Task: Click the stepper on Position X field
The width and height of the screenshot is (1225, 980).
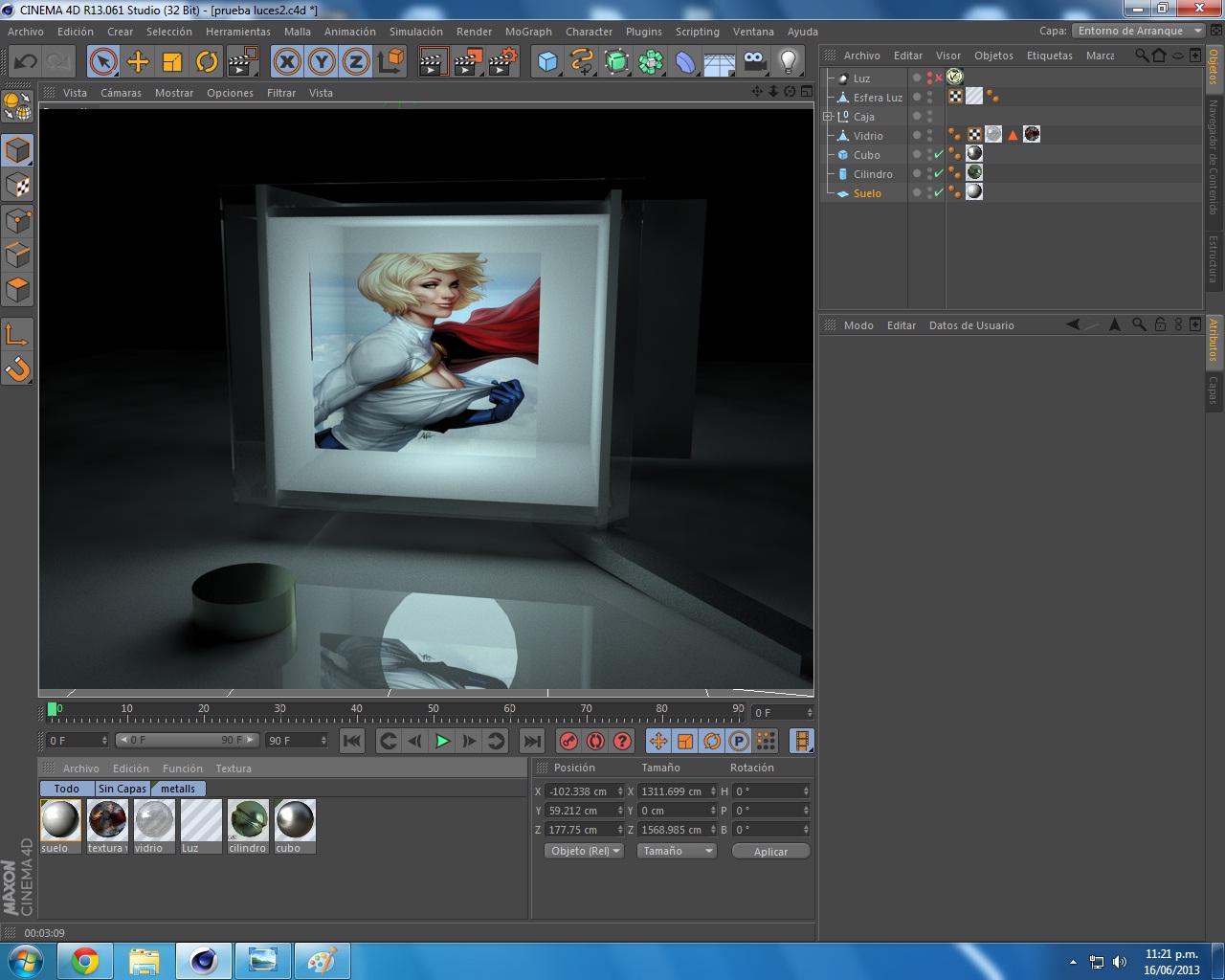Action: pyautogui.click(x=620, y=791)
